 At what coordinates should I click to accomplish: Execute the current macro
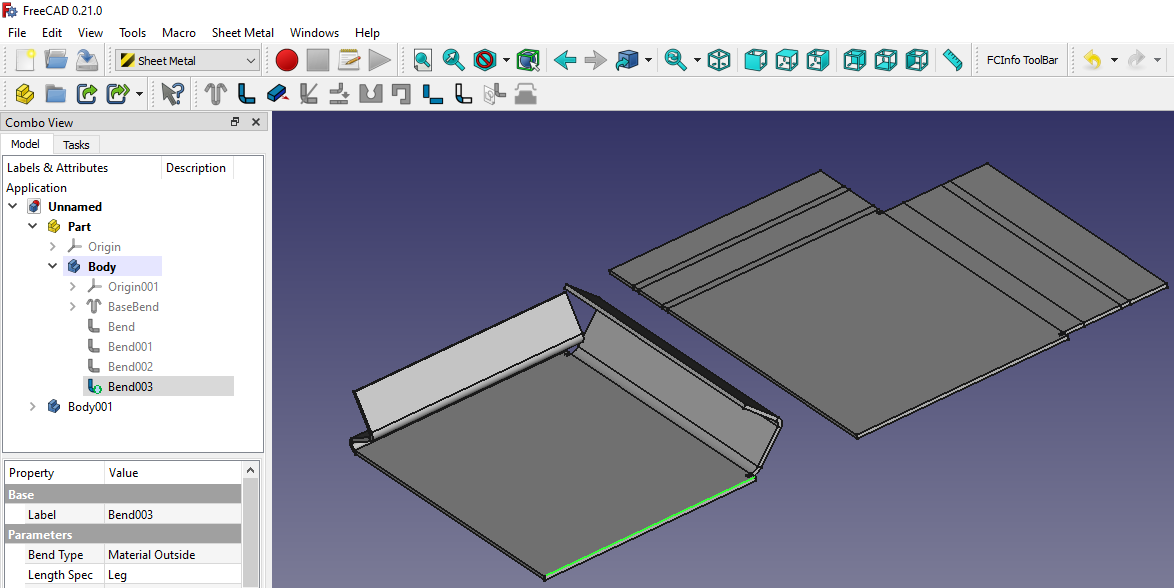[380, 60]
